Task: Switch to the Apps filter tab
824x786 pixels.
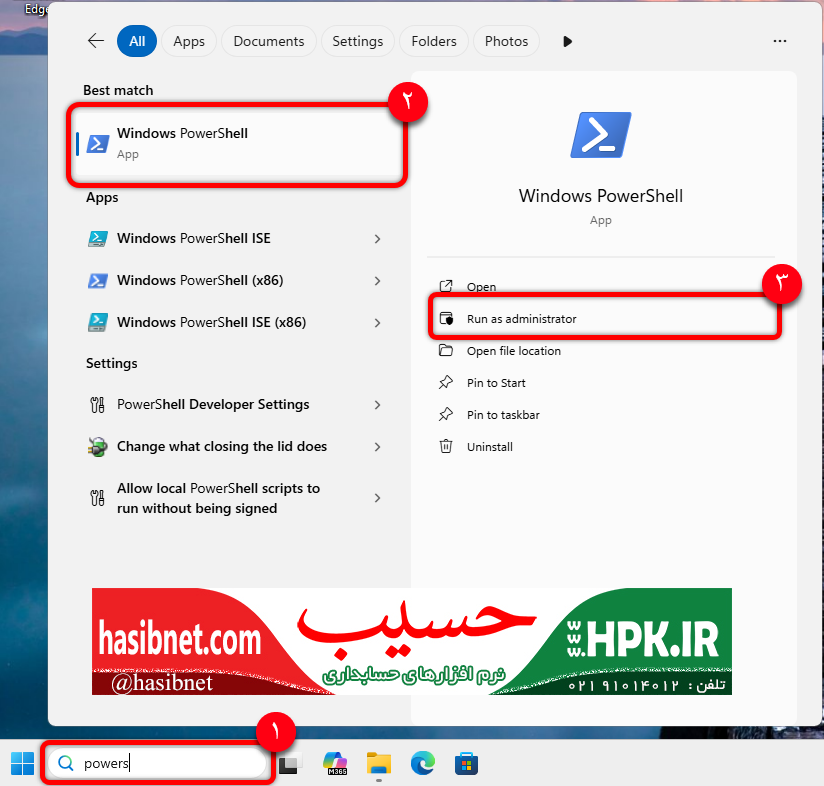Action: [189, 41]
